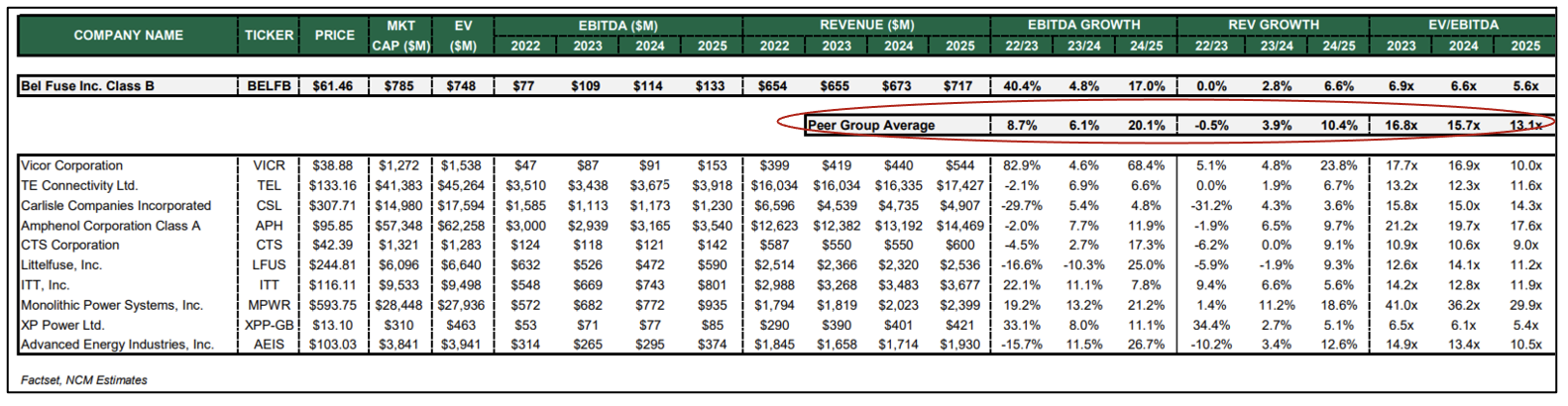Select Peer Group Average 8.7% cell

pos(1022,126)
